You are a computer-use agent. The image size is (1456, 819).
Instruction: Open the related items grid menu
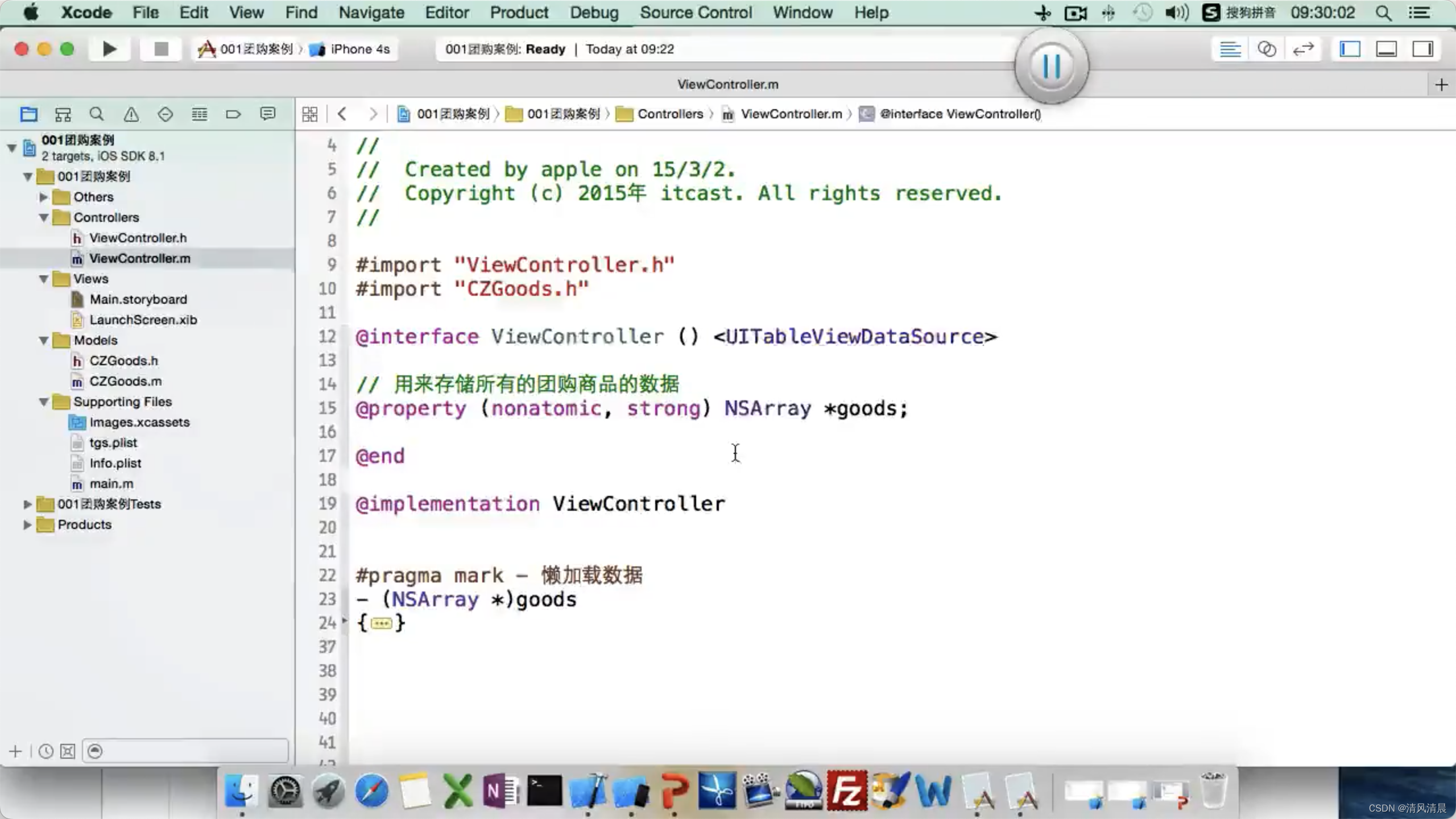310,114
